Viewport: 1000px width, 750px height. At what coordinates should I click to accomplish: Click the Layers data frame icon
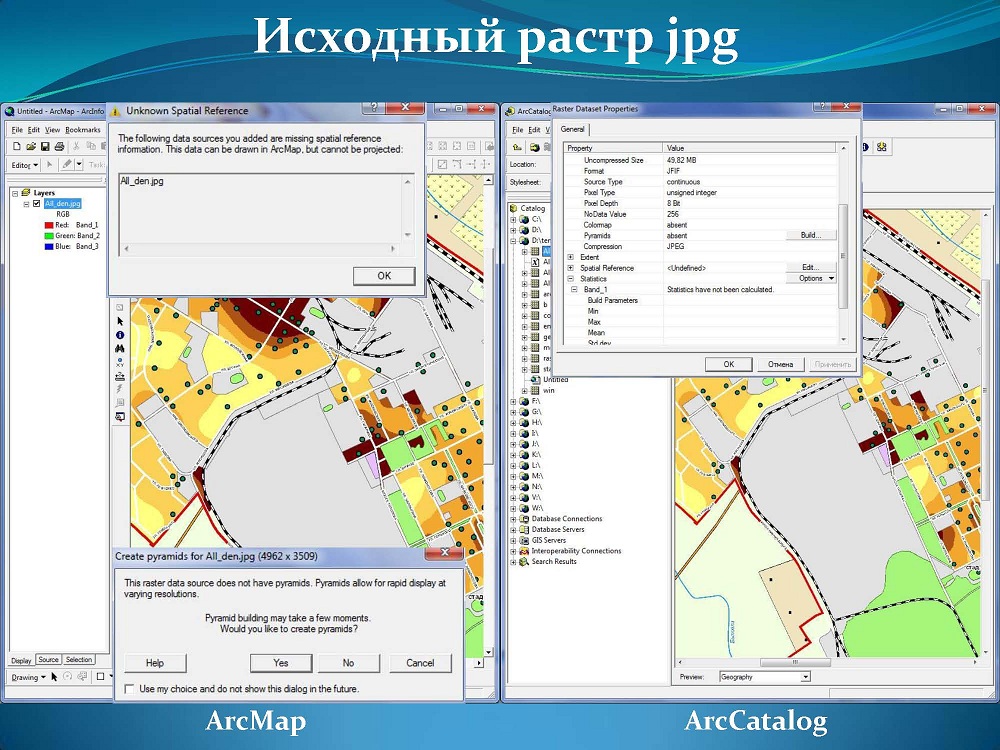coord(26,193)
